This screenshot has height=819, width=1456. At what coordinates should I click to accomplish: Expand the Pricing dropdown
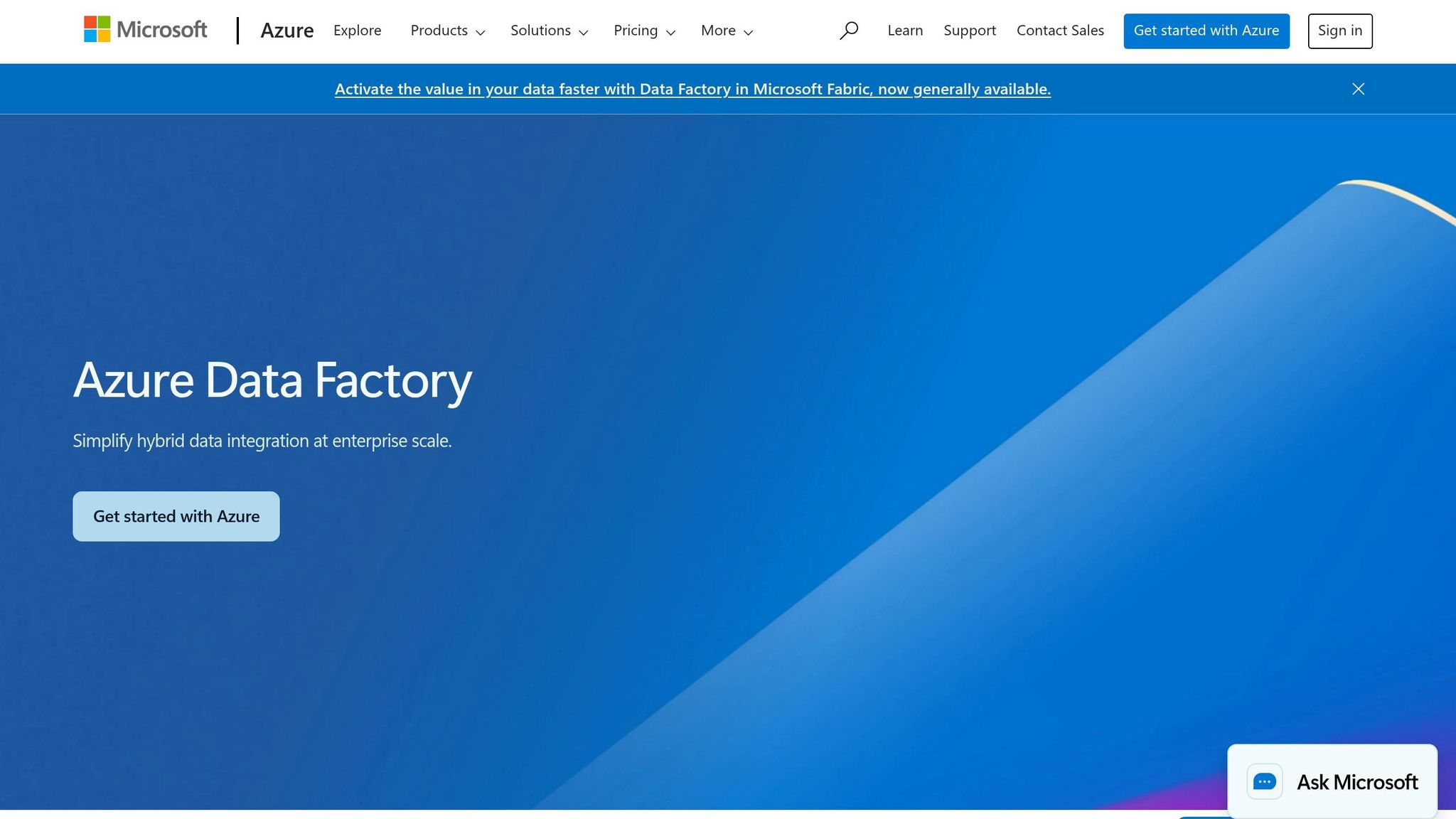pyautogui.click(x=645, y=31)
